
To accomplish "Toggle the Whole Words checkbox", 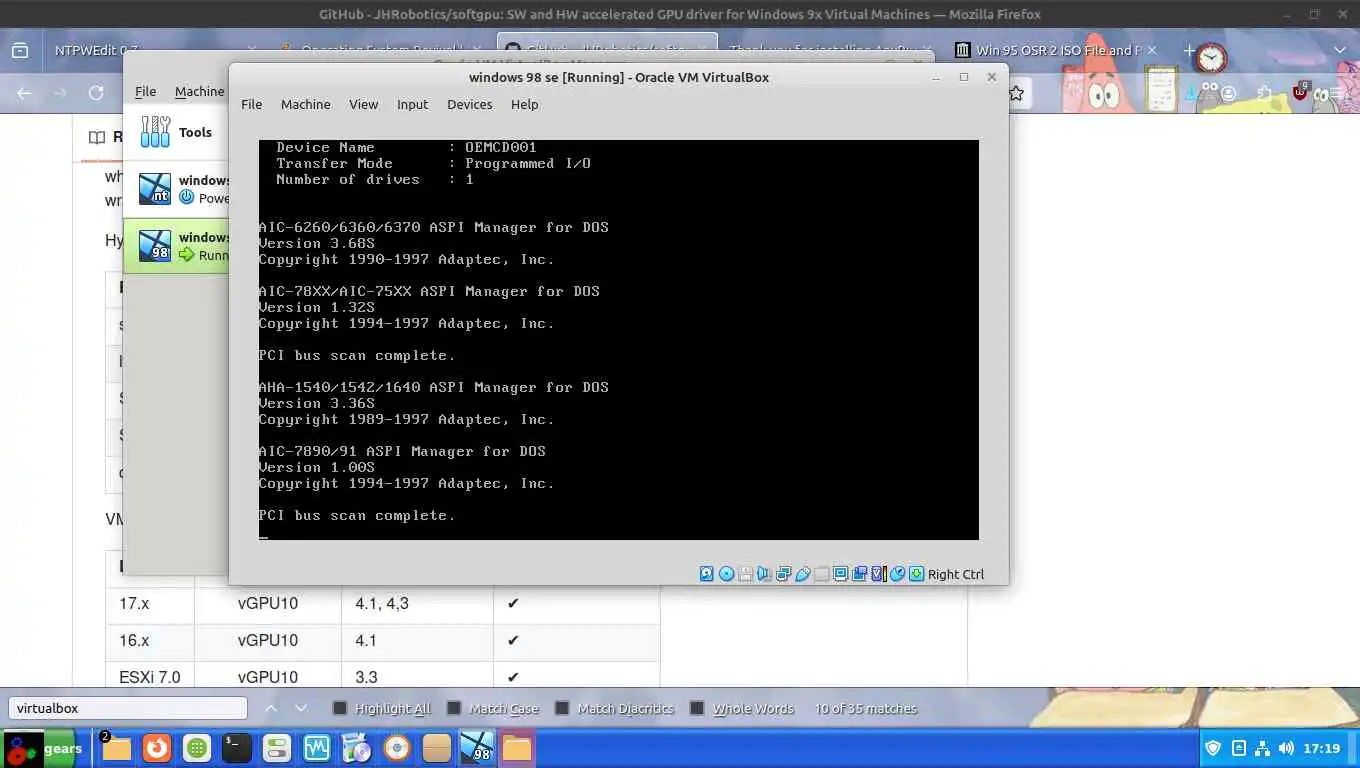I will point(697,708).
